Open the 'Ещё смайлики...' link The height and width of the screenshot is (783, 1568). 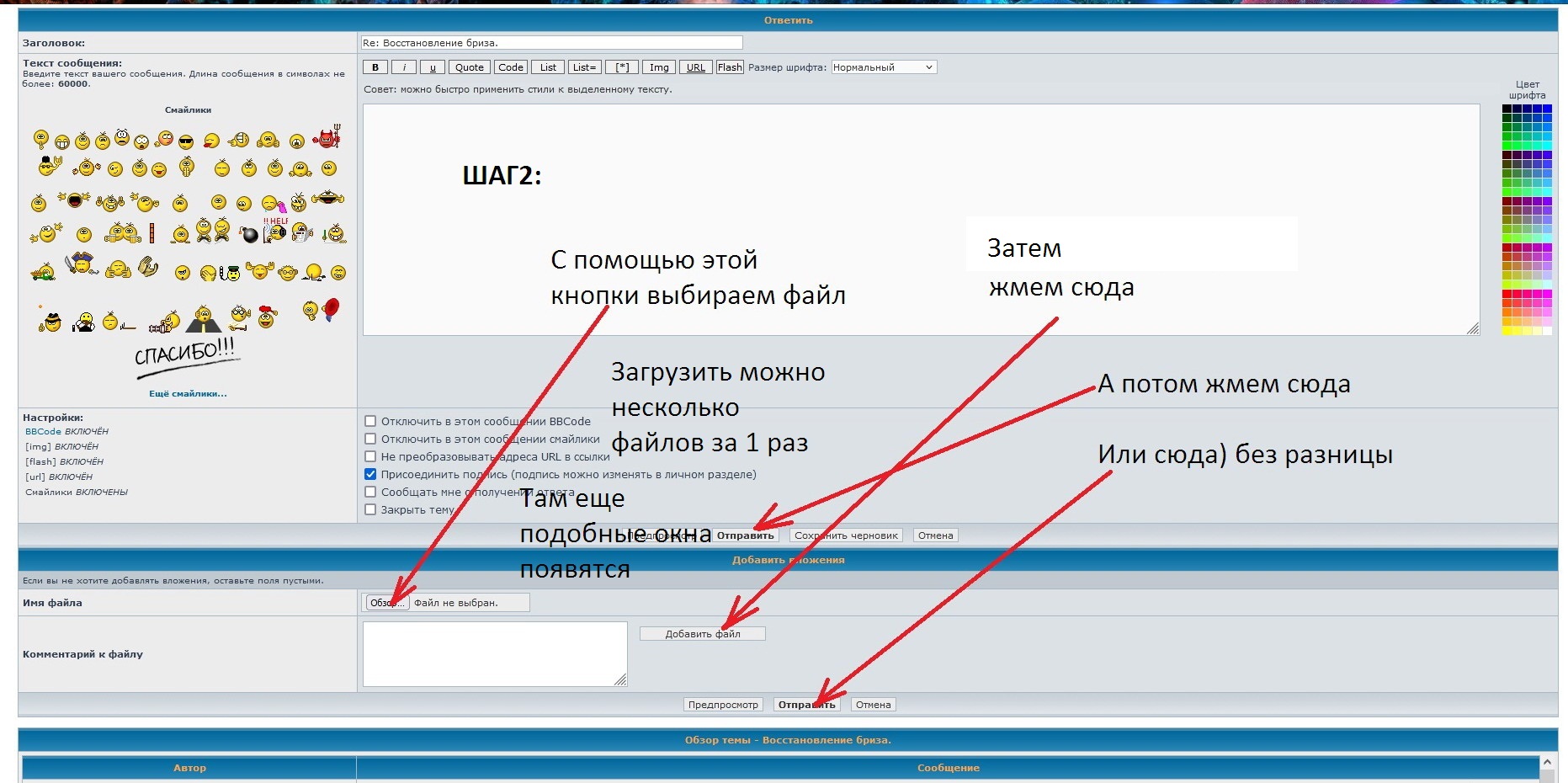(x=188, y=393)
